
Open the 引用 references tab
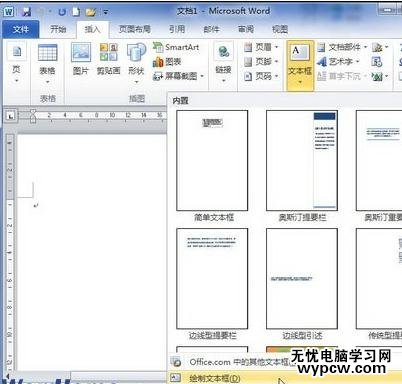pos(177,29)
